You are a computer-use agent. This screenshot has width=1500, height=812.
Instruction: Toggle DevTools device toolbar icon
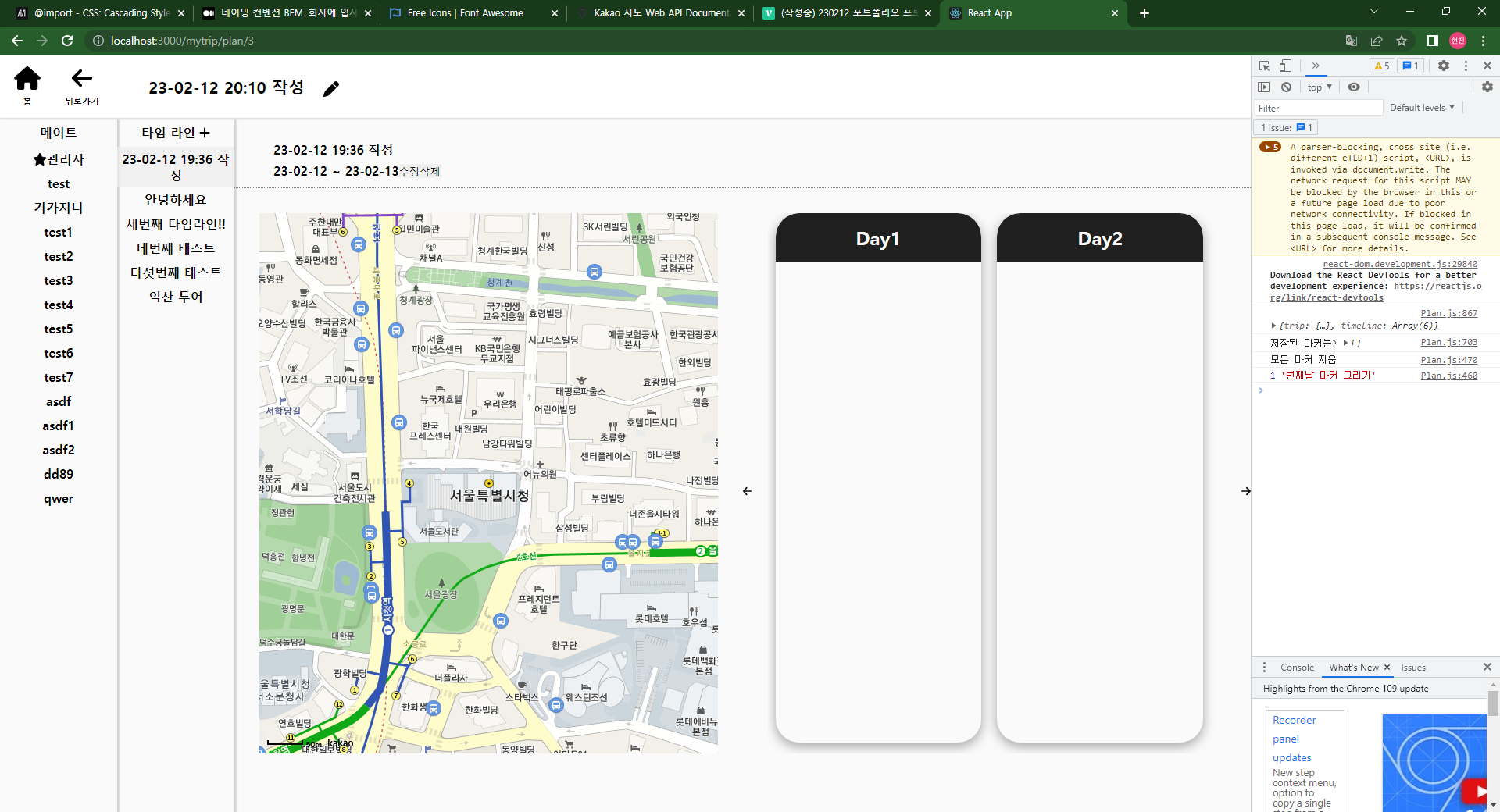click(x=1285, y=66)
